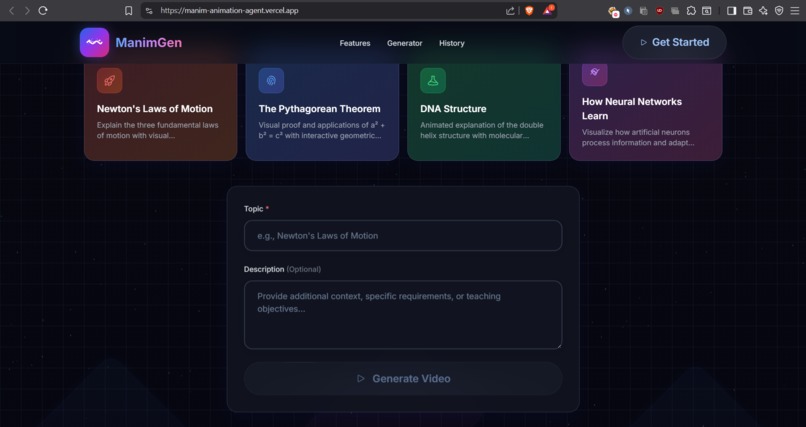Click into the Topic input field
This screenshot has height=427, width=806.
tap(403, 235)
